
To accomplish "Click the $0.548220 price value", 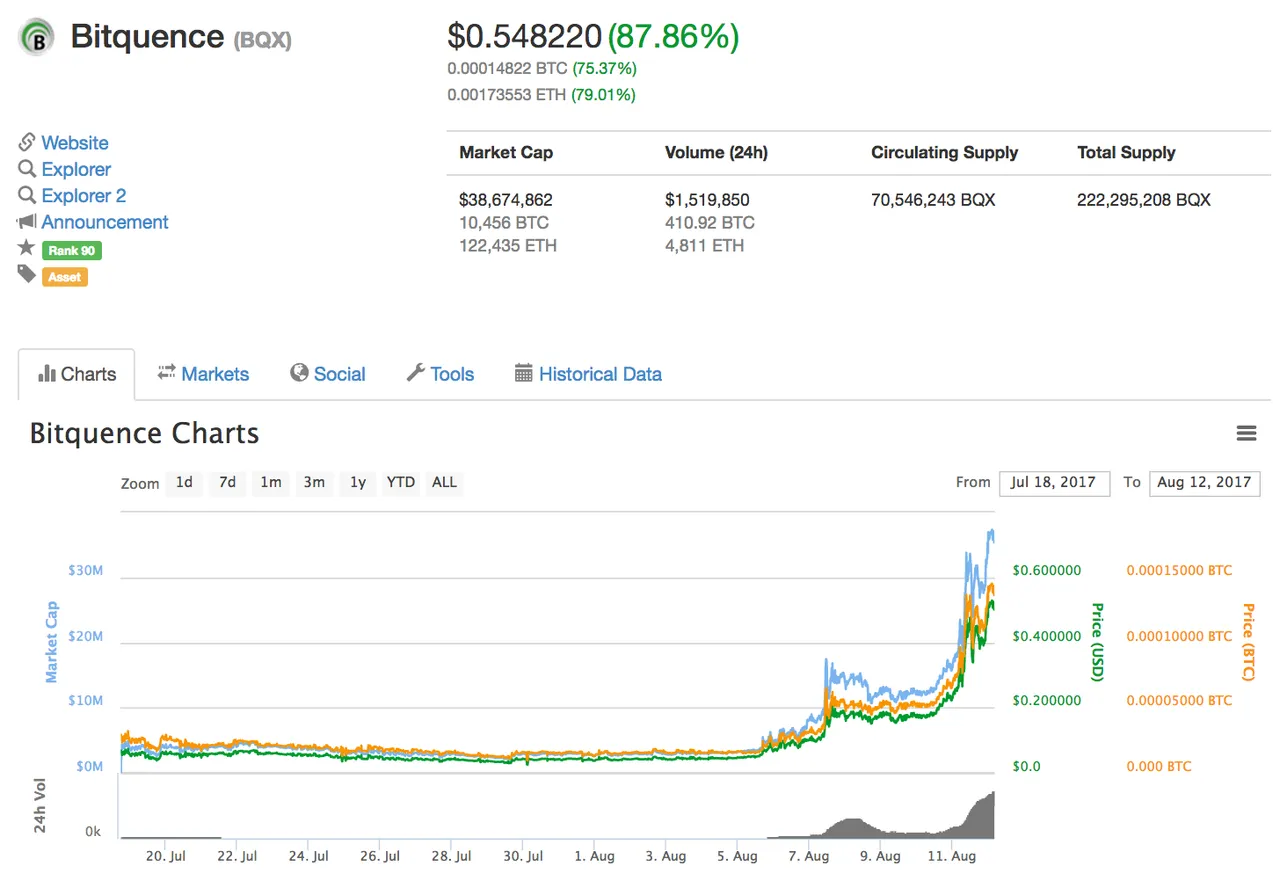I will [x=524, y=36].
